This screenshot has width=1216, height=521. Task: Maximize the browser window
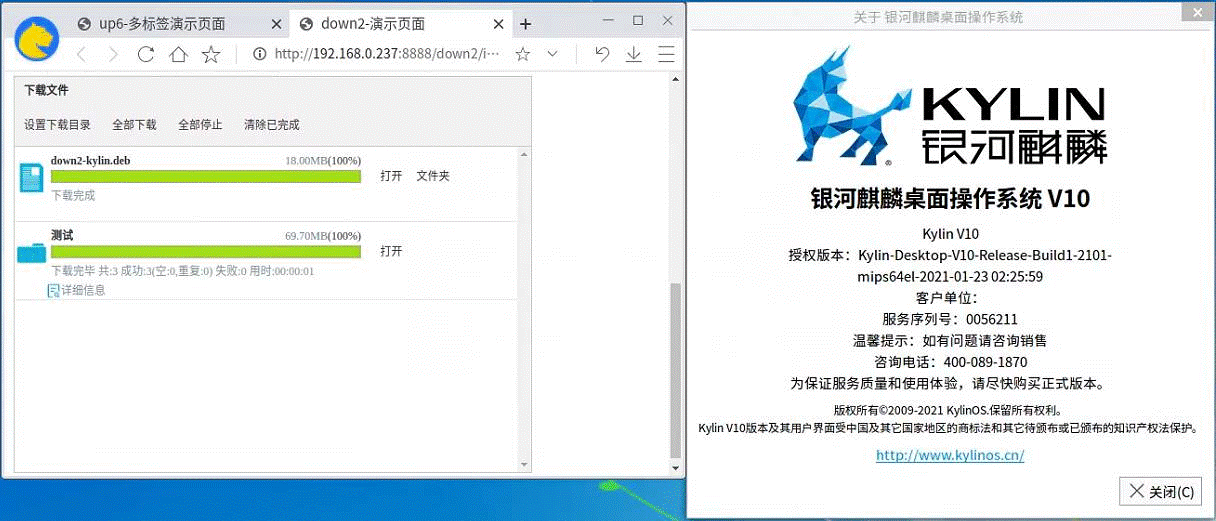(x=638, y=20)
